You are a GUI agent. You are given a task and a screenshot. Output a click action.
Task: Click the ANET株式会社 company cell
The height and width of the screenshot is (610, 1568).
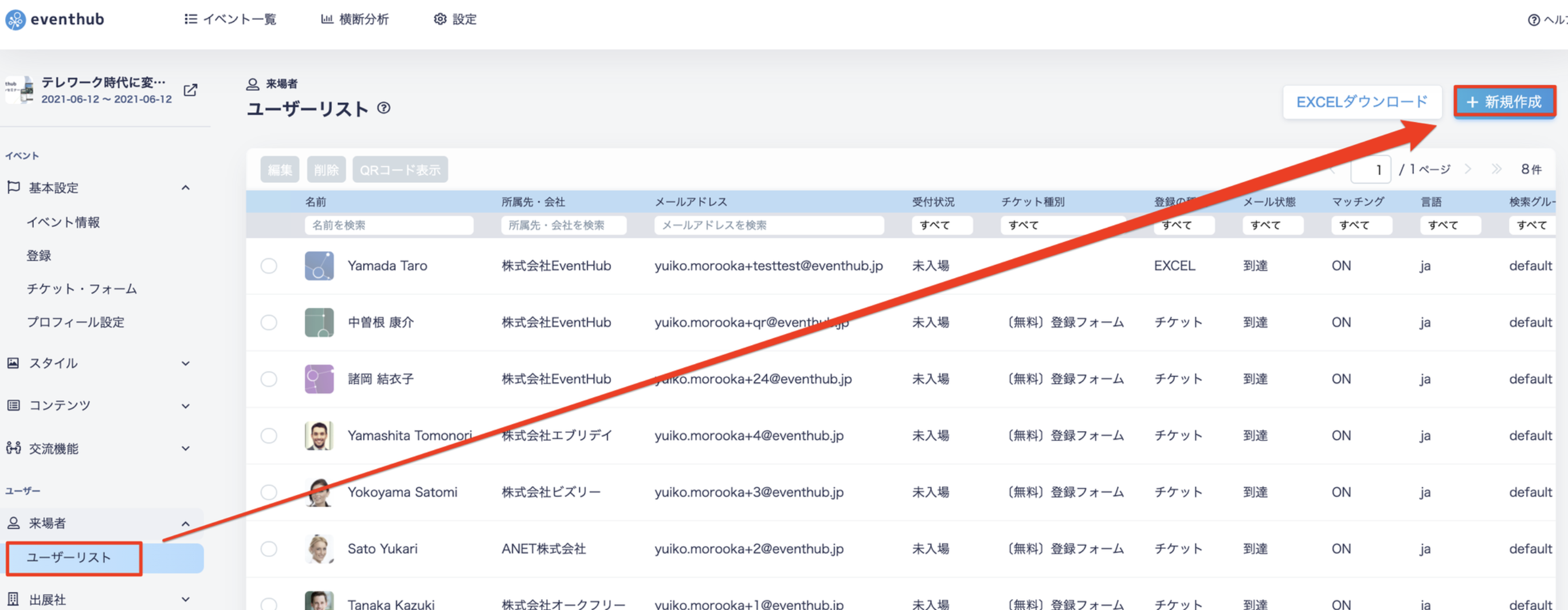pos(543,549)
